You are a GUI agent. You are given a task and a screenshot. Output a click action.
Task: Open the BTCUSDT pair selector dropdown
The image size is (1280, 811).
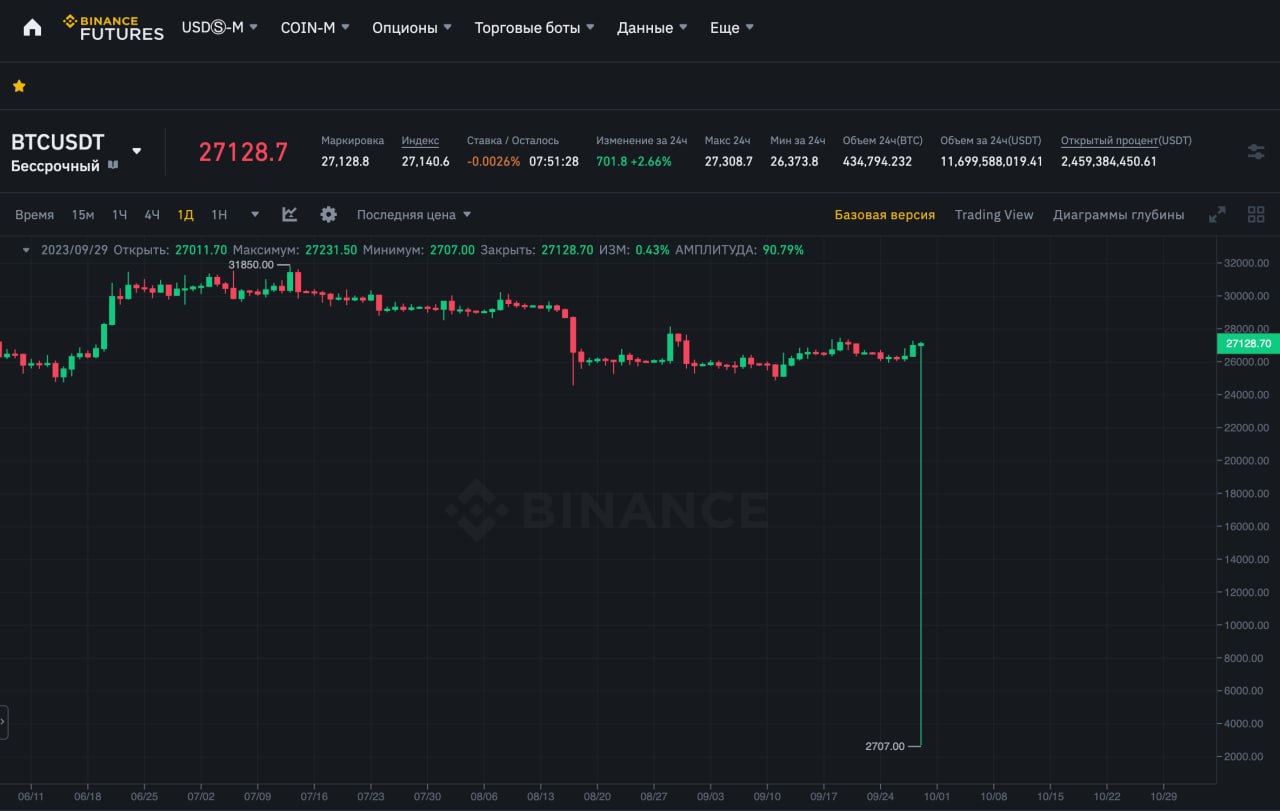tap(137, 152)
